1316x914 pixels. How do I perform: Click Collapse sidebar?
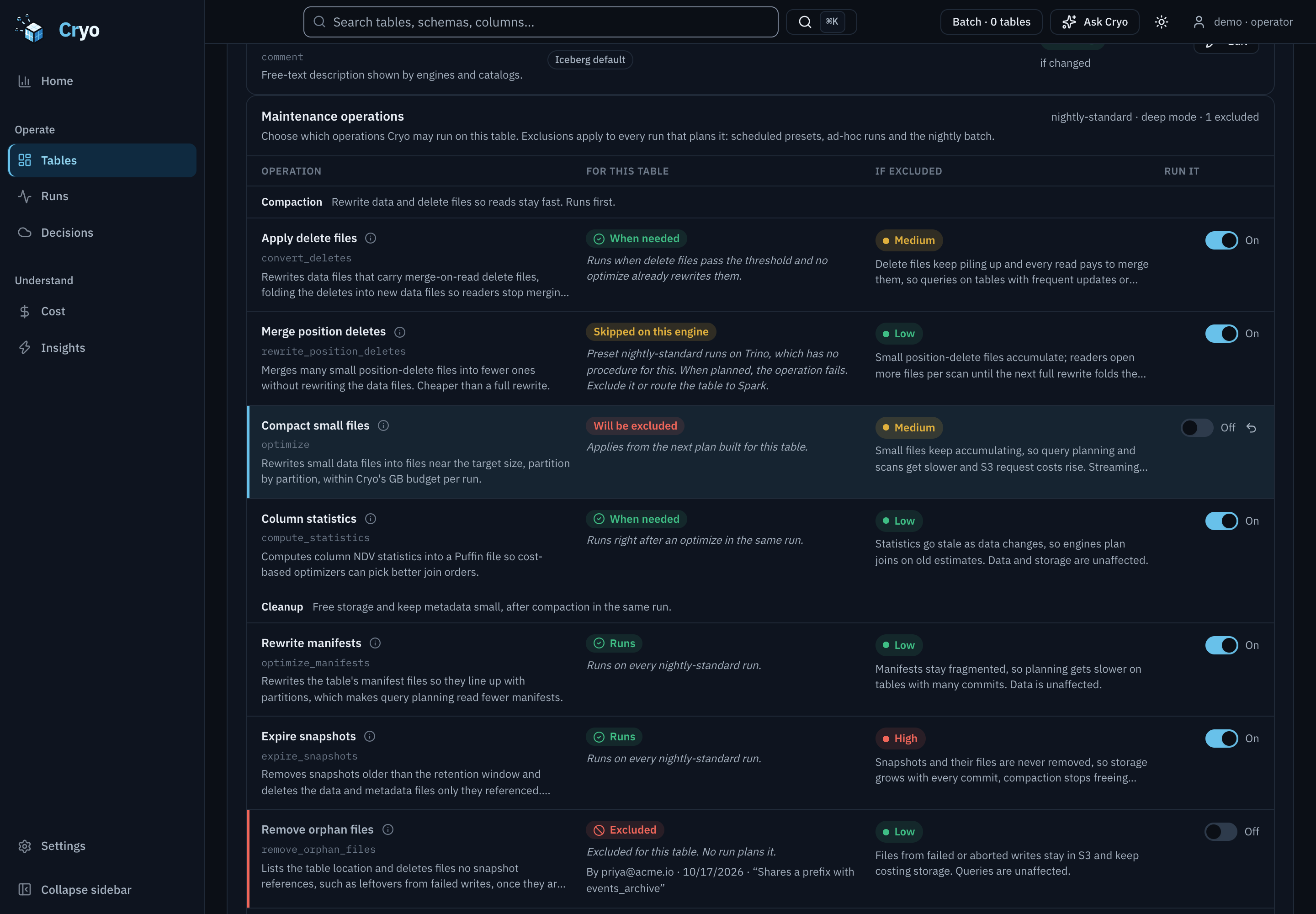(74, 889)
